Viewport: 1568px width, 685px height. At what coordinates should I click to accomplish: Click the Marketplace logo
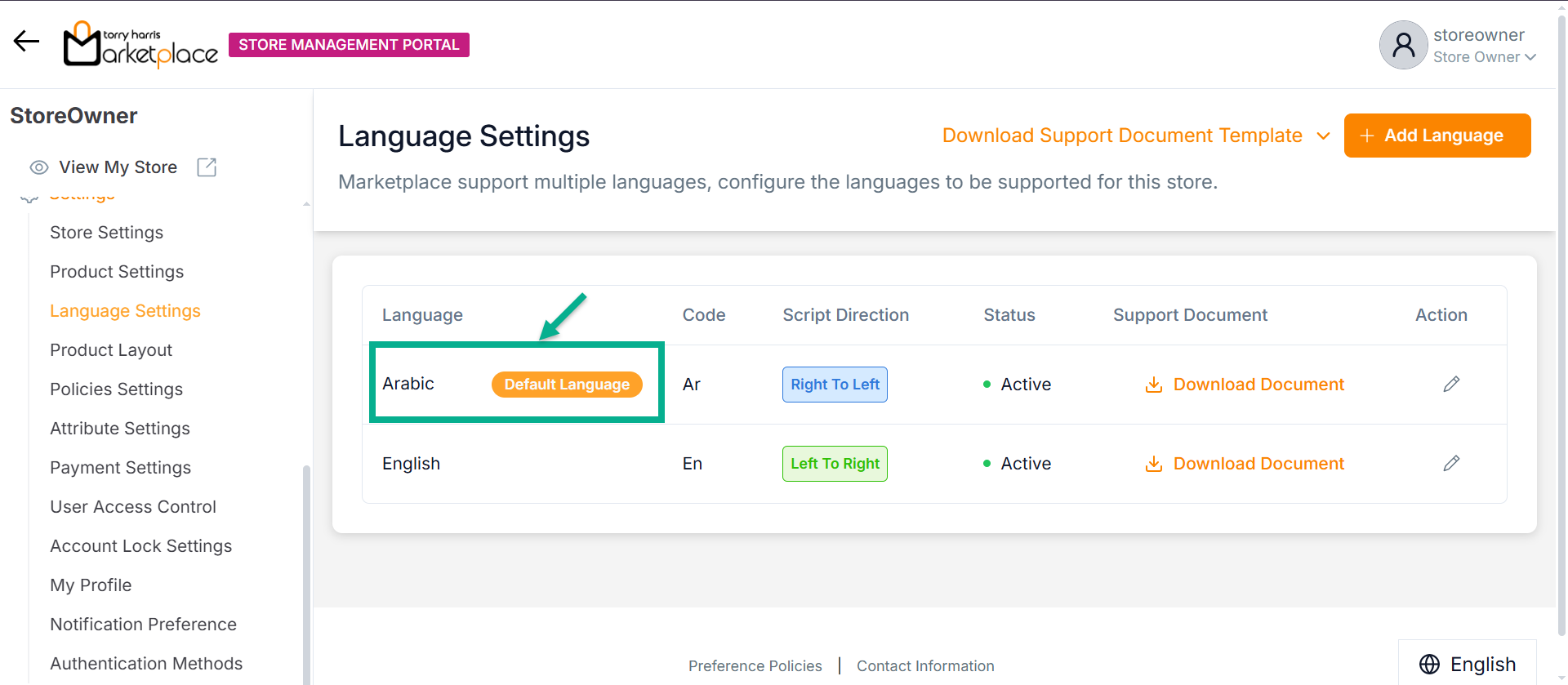pyautogui.click(x=140, y=44)
